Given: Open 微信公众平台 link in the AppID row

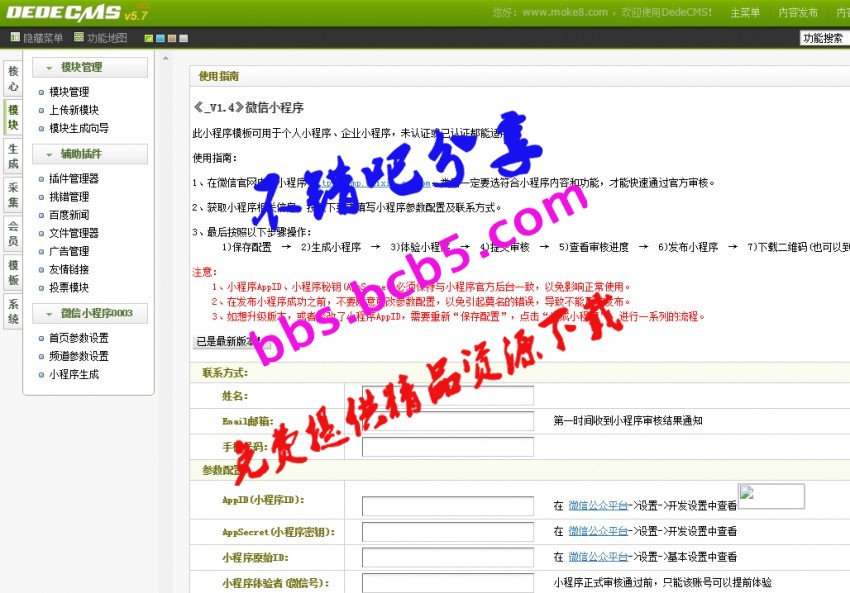Looking at the screenshot, I should (x=598, y=506).
